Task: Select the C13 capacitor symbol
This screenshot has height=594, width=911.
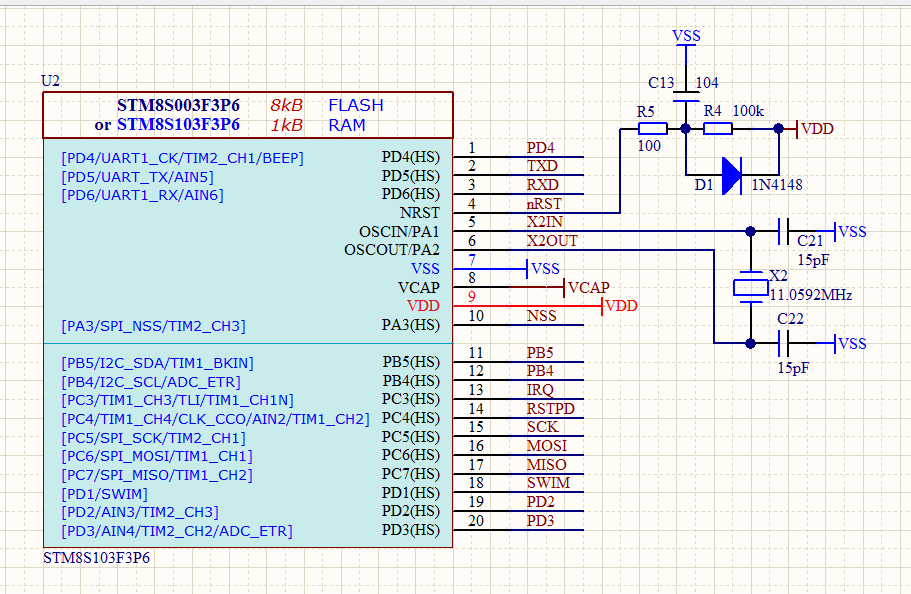Action: coord(686,96)
